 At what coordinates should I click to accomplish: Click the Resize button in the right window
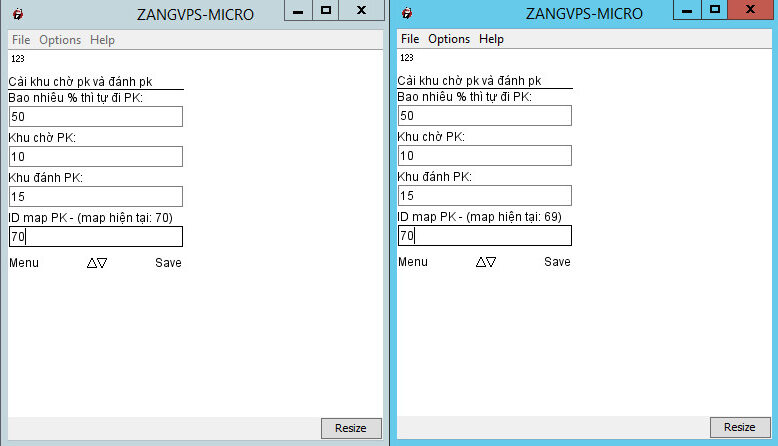[739, 428]
